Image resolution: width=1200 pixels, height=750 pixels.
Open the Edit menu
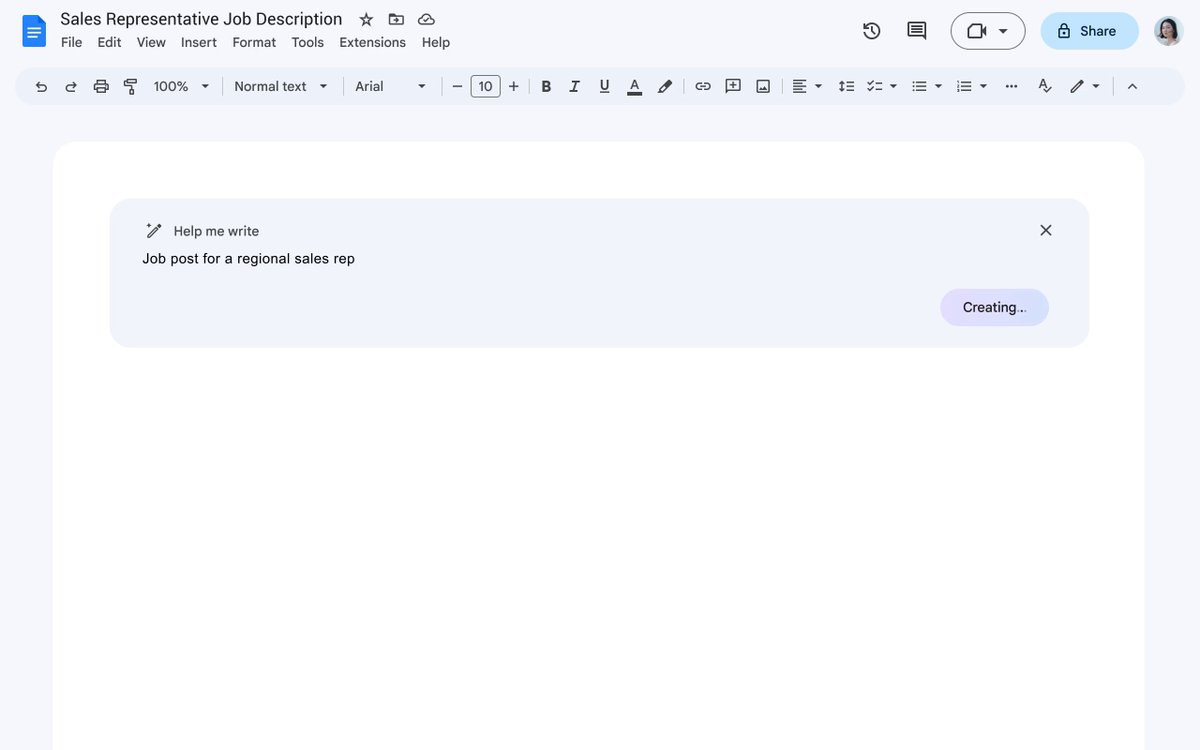[x=109, y=42]
